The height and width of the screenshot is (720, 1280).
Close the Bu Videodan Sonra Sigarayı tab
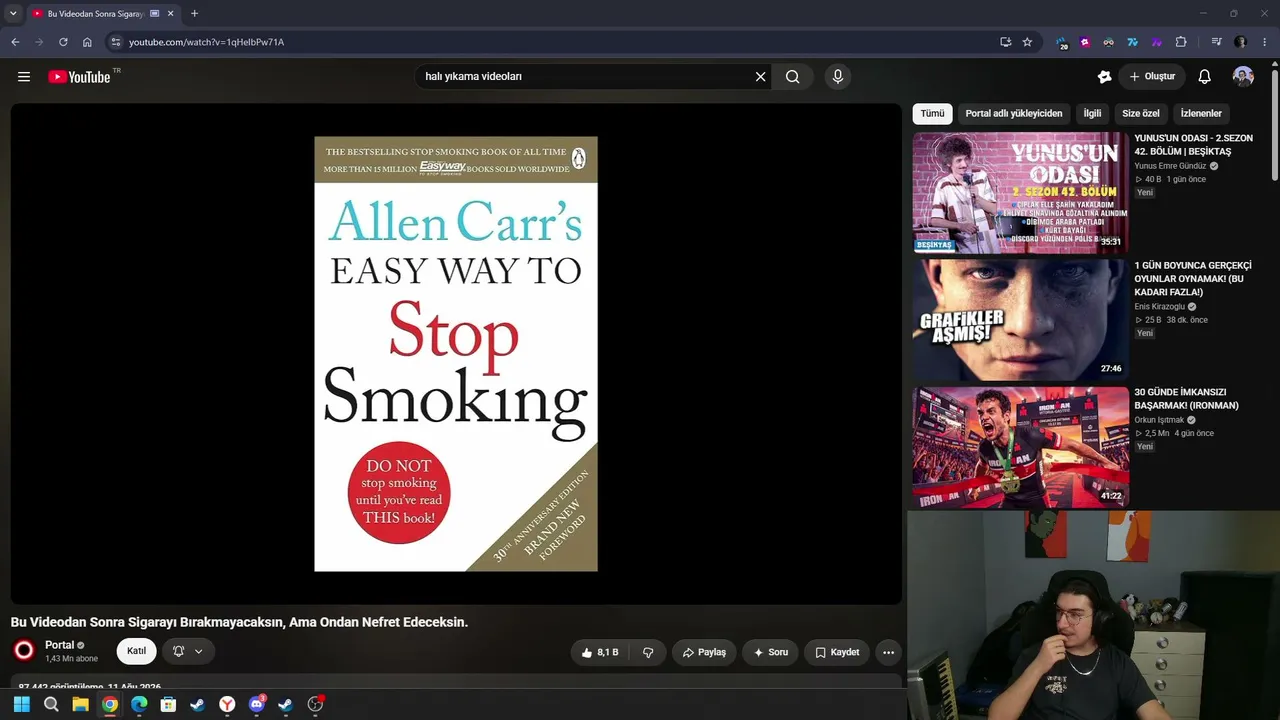tap(171, 14)
